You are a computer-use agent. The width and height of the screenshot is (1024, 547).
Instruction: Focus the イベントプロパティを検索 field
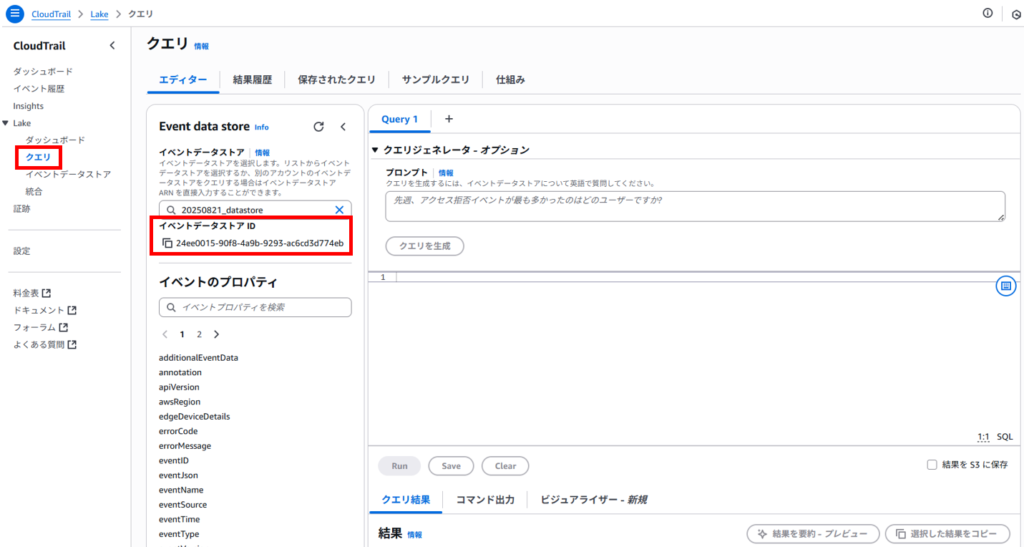[x=255, y=307]
